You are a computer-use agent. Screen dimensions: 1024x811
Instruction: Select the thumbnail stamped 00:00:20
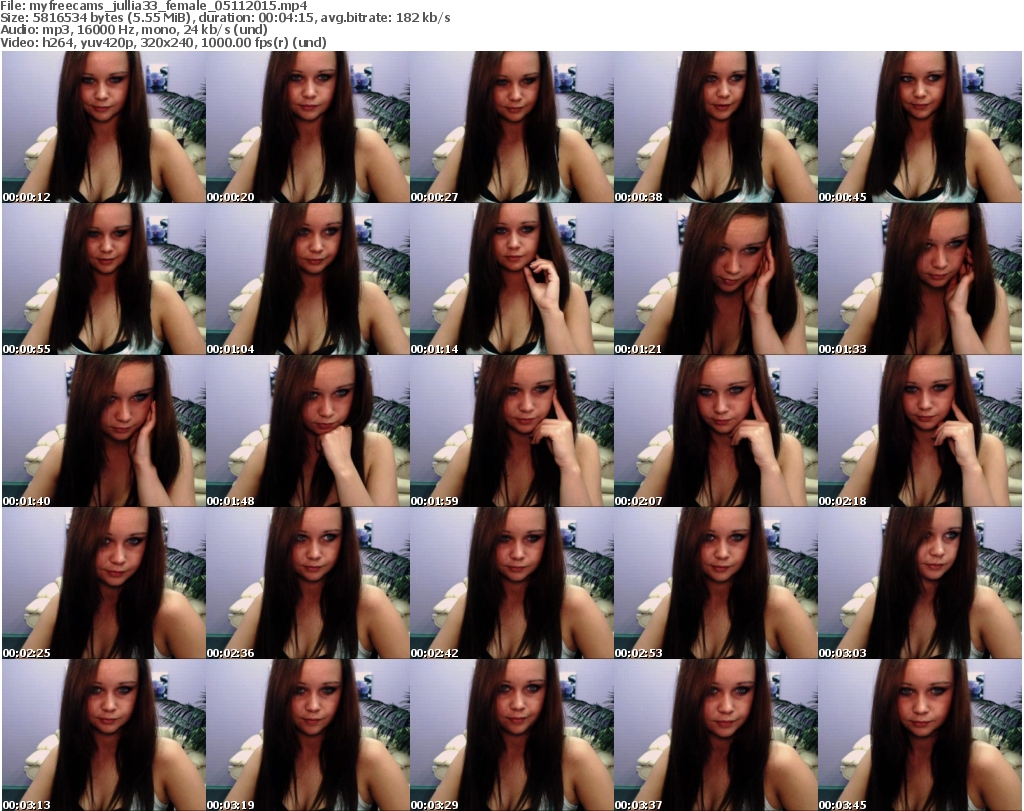[x=308, y=127]
